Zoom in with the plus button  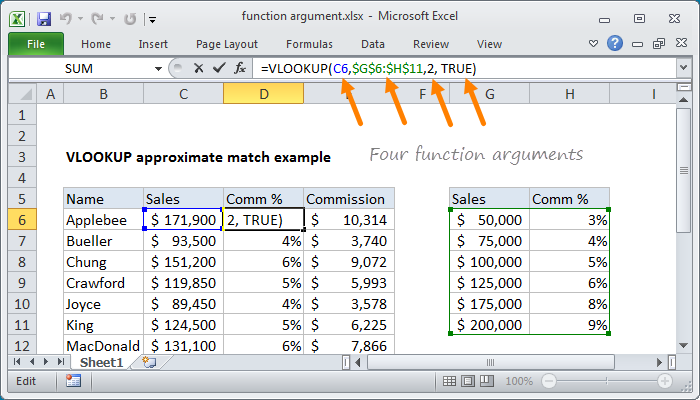[x=665, y=381]
